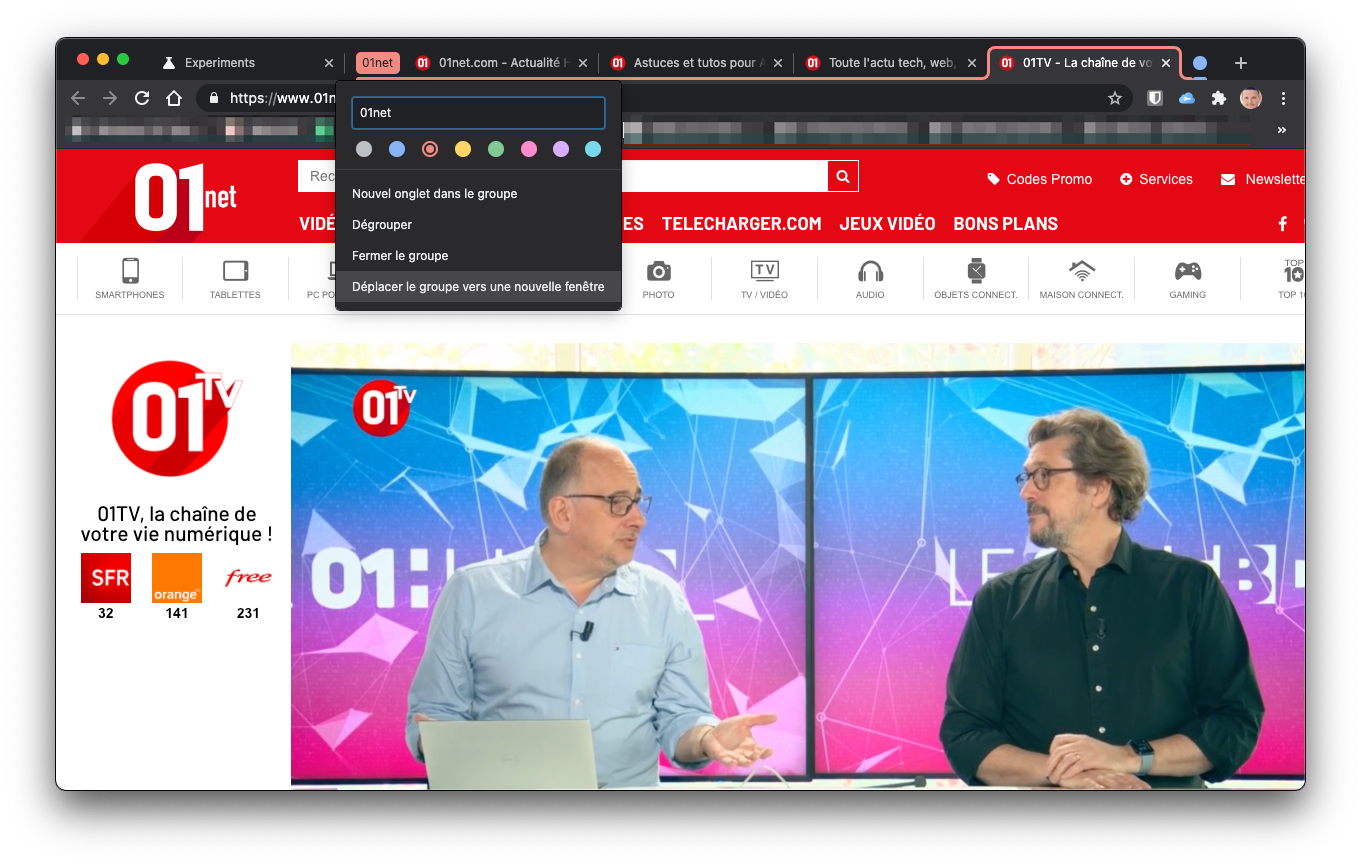The width and height of the screenshot is (1361, 864).
Task: Close the Toute l'actu tech tab
Action: [x=972, y=63]
